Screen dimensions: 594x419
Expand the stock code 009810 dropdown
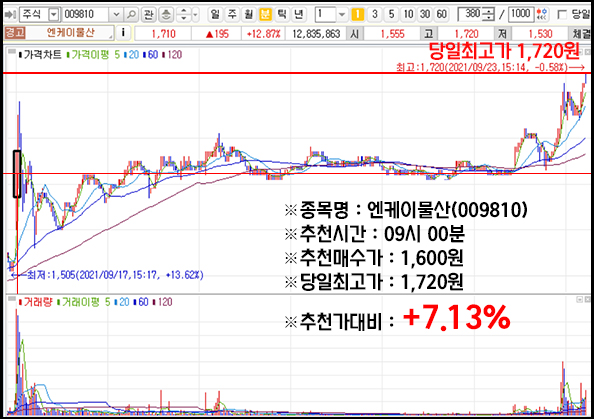click(x=116, y=14)
